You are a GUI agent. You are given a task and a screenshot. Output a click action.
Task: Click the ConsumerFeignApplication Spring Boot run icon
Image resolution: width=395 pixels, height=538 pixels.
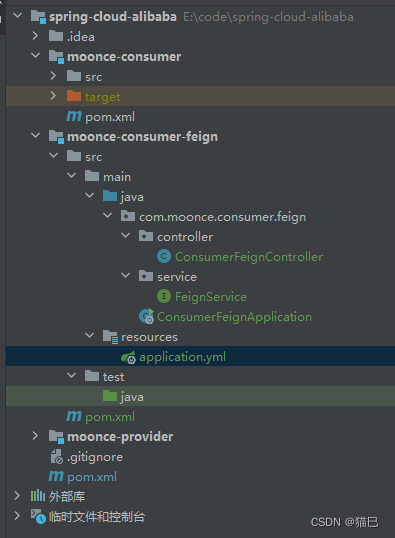(x=147, y=316)
